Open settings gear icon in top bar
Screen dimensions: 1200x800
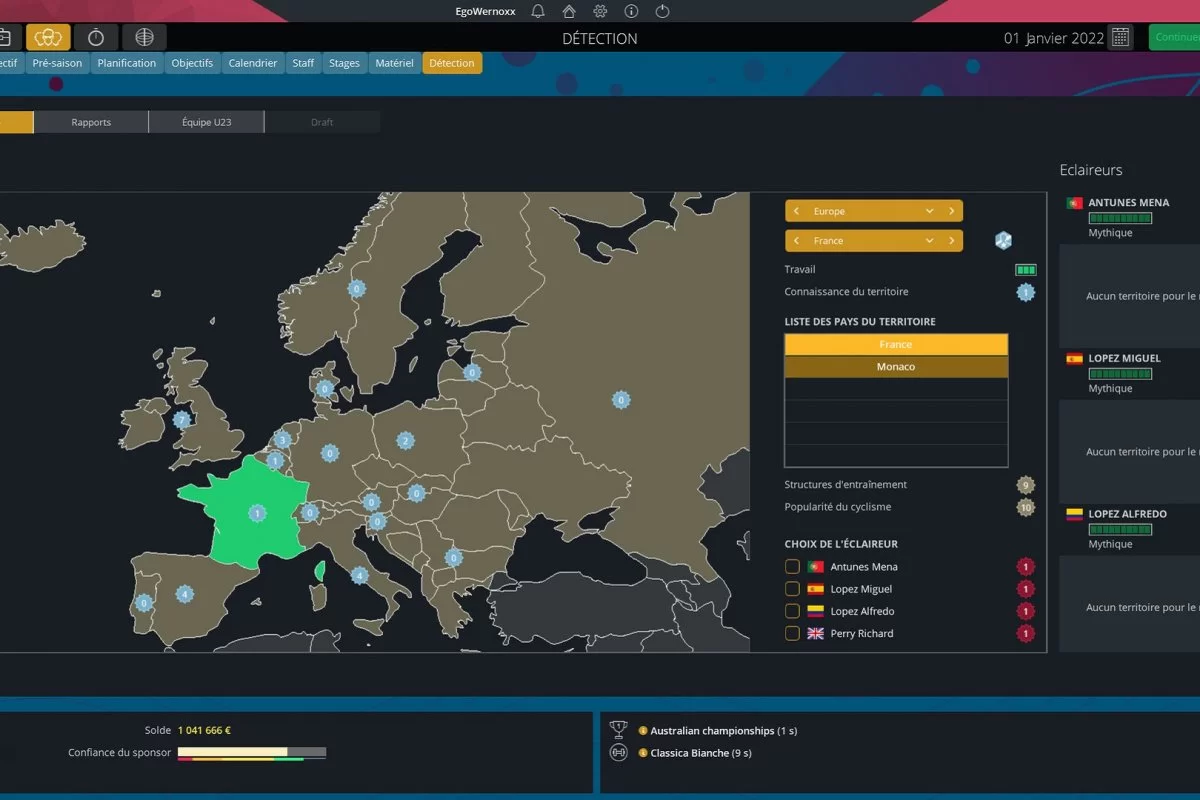(600, 12)
